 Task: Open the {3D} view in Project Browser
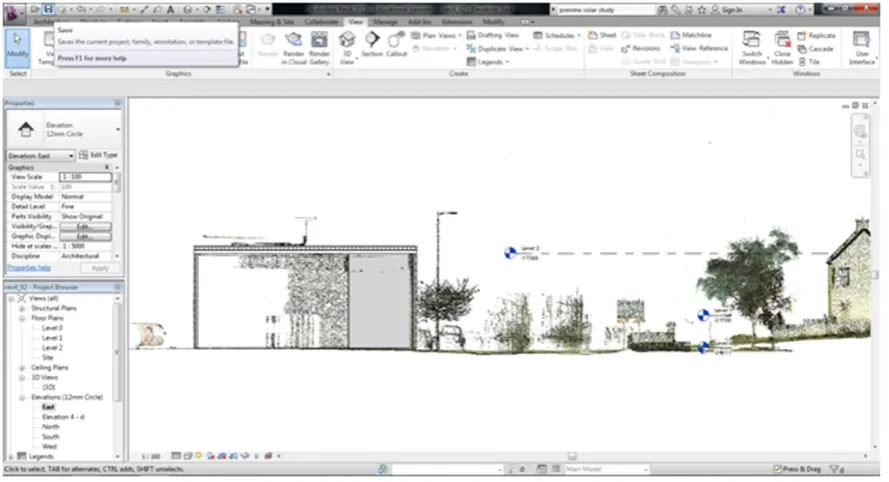[x=49, y=387]
